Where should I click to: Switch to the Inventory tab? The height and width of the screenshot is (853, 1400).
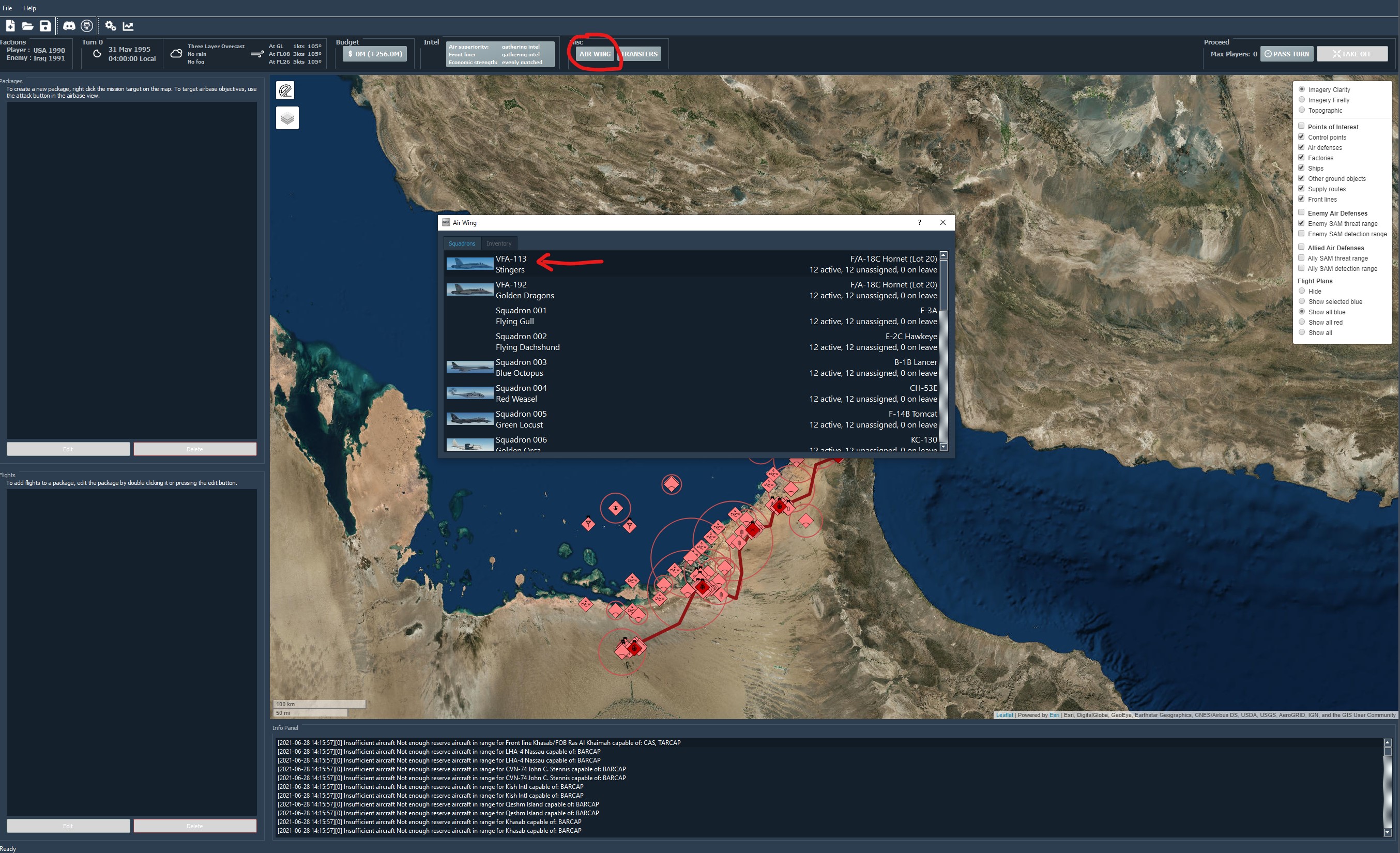[498, 243]
